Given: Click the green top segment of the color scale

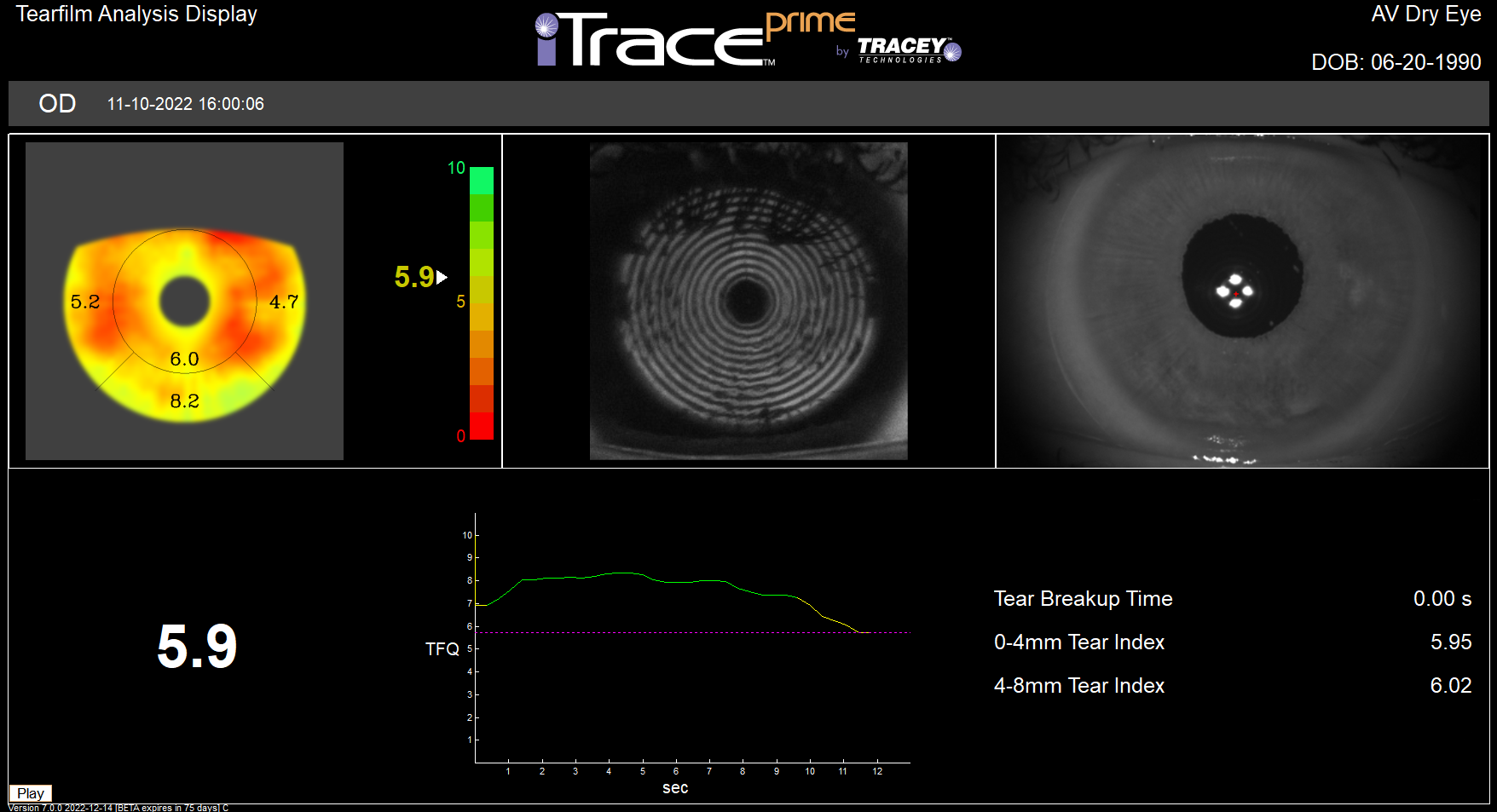Looking at the screenshot, I should [482, 180].
